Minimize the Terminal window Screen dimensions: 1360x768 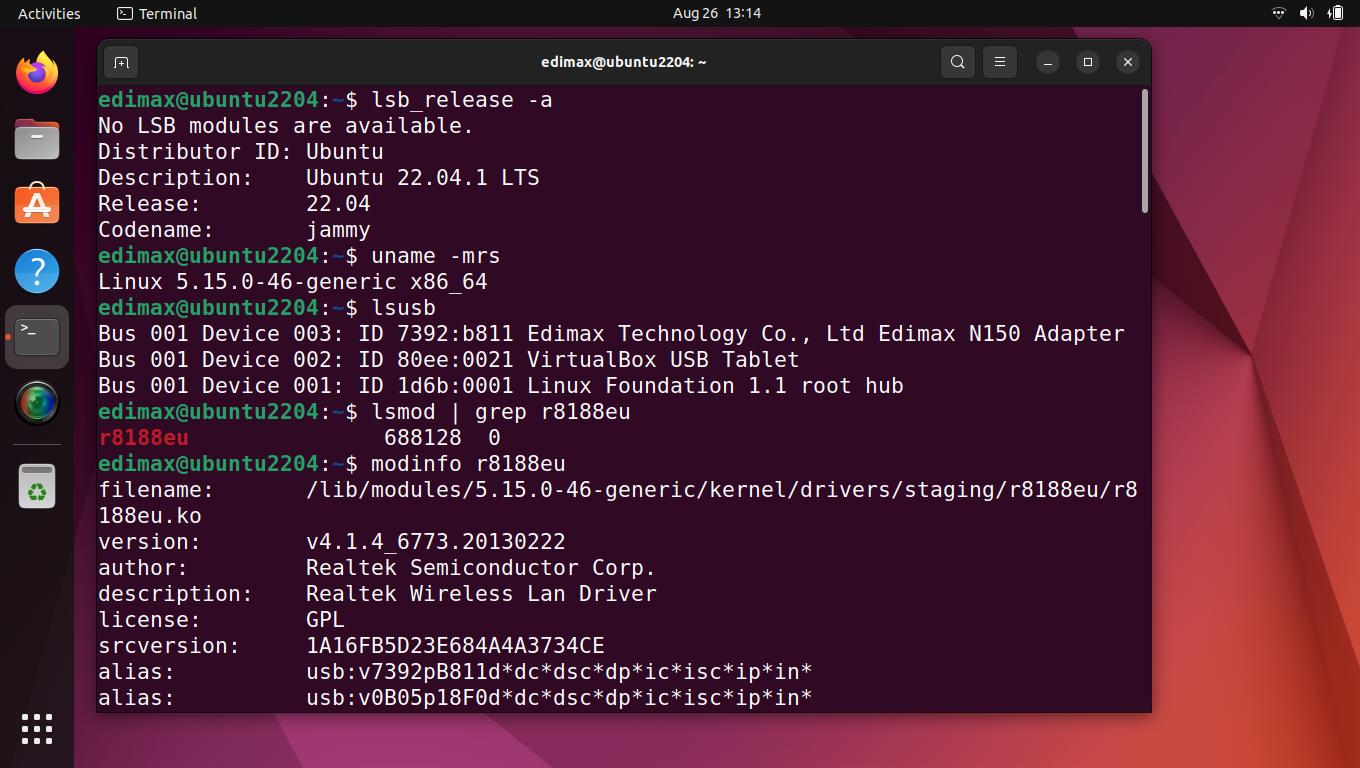tap(1048, 62)
